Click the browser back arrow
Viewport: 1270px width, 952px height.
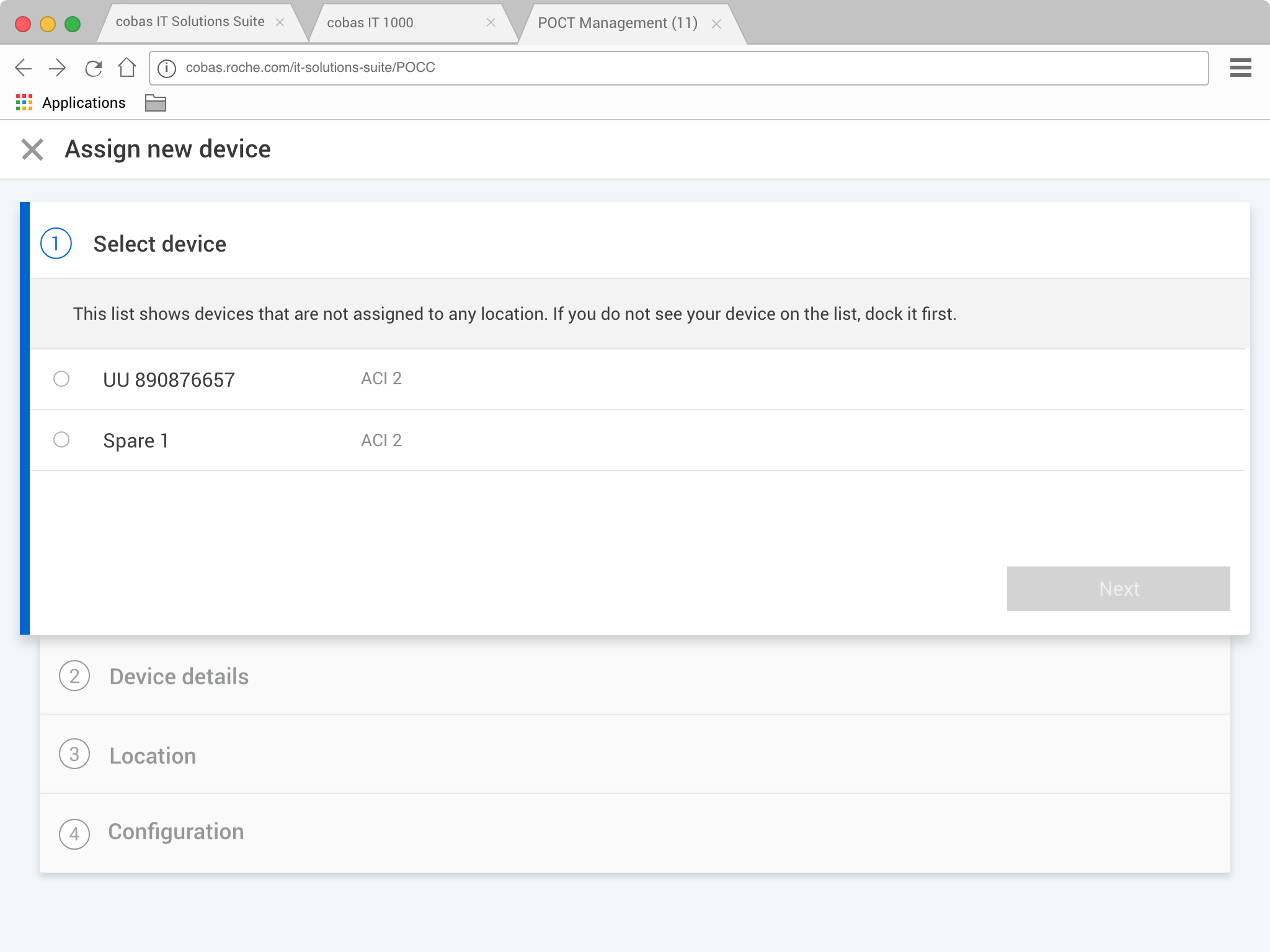pos(24,68)
